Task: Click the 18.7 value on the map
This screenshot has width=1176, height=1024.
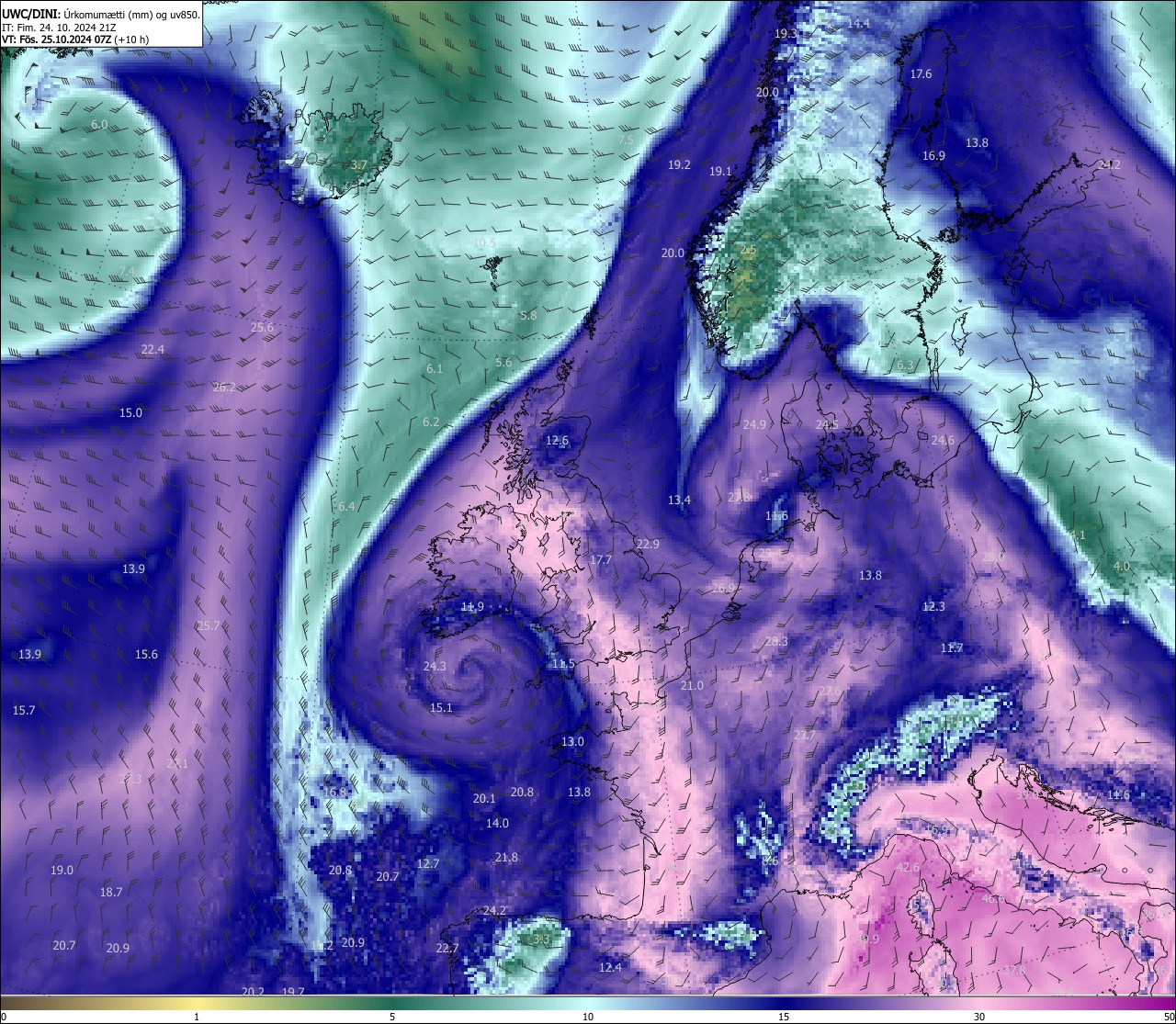Action: [x=110, y=892]
